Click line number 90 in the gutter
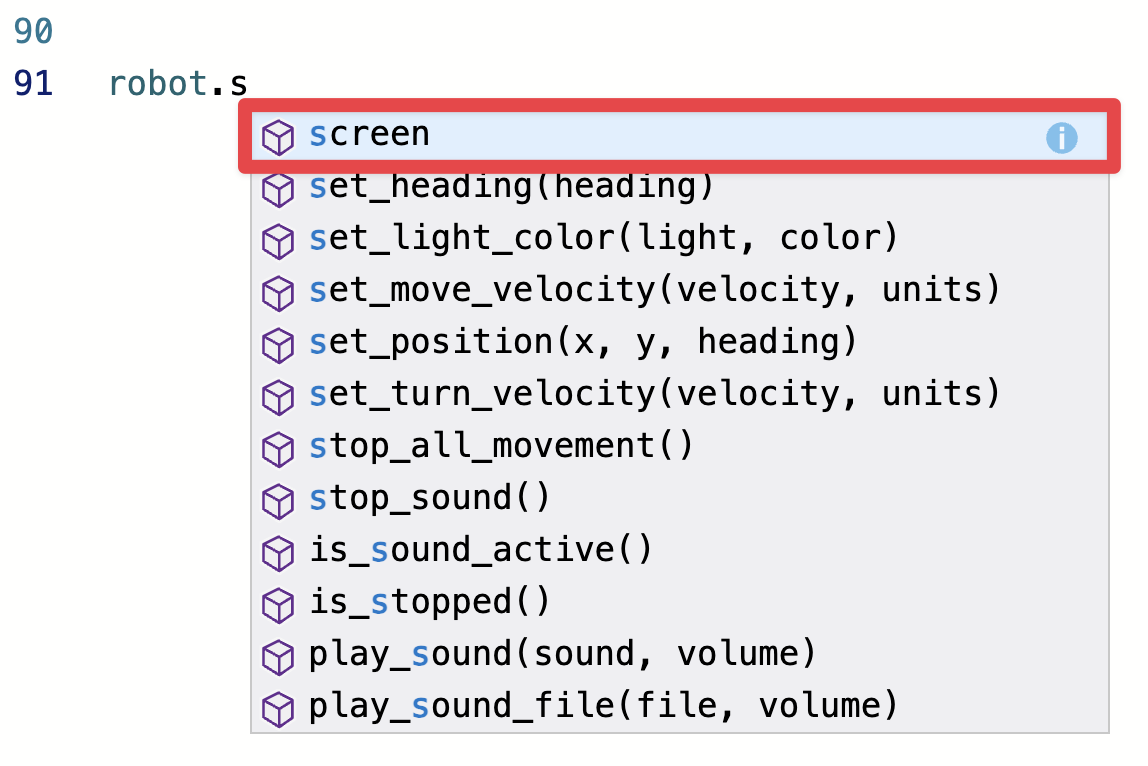The width and height of the screenshot is (1148, 766). [x=33, y=32]
